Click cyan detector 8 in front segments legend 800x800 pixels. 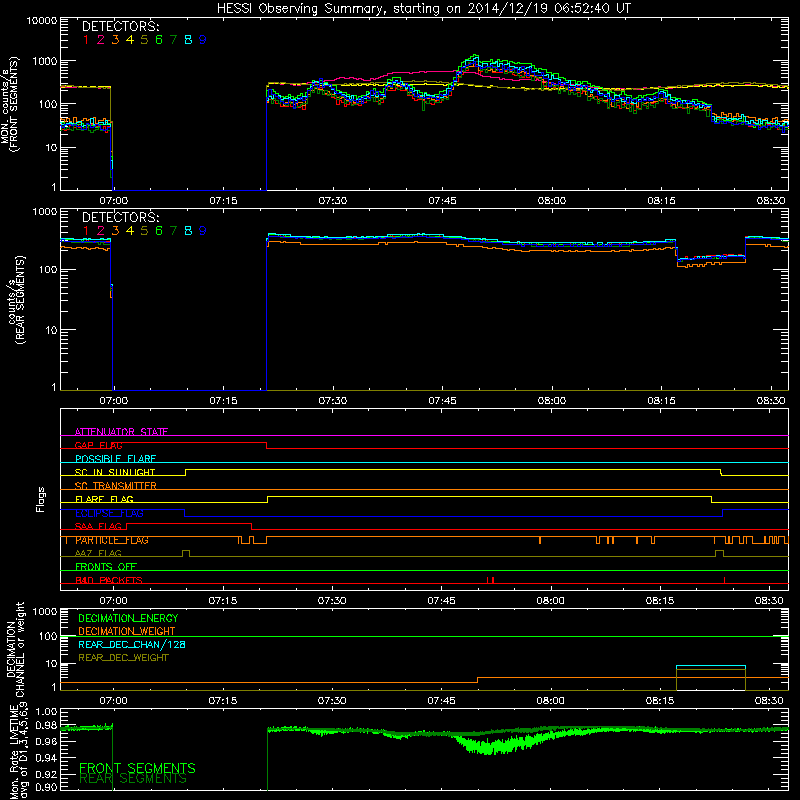point(188,40)
